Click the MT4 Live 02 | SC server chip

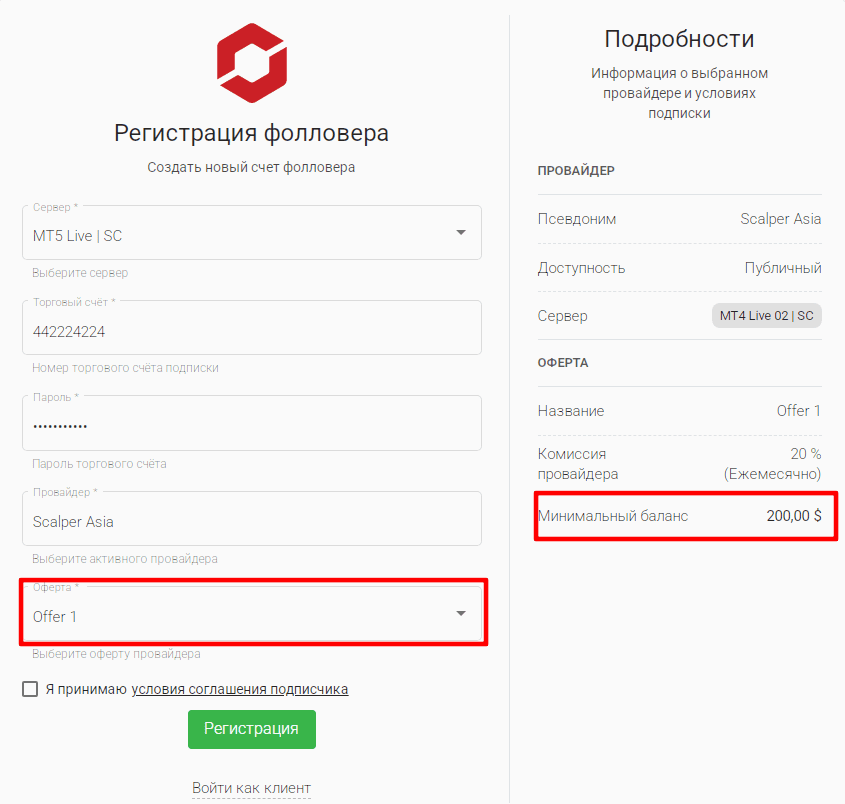[766, 316]
